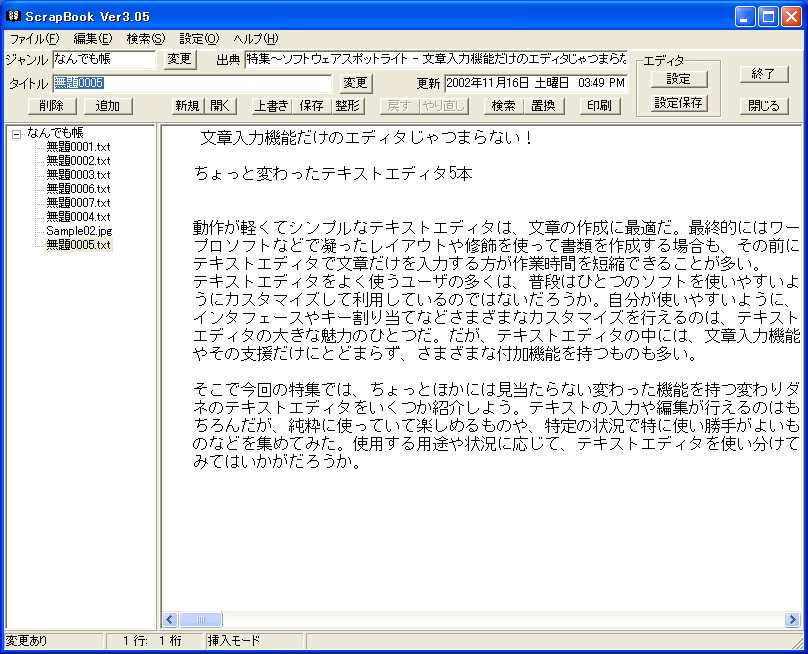Open the 検索(S) menu

146,39
